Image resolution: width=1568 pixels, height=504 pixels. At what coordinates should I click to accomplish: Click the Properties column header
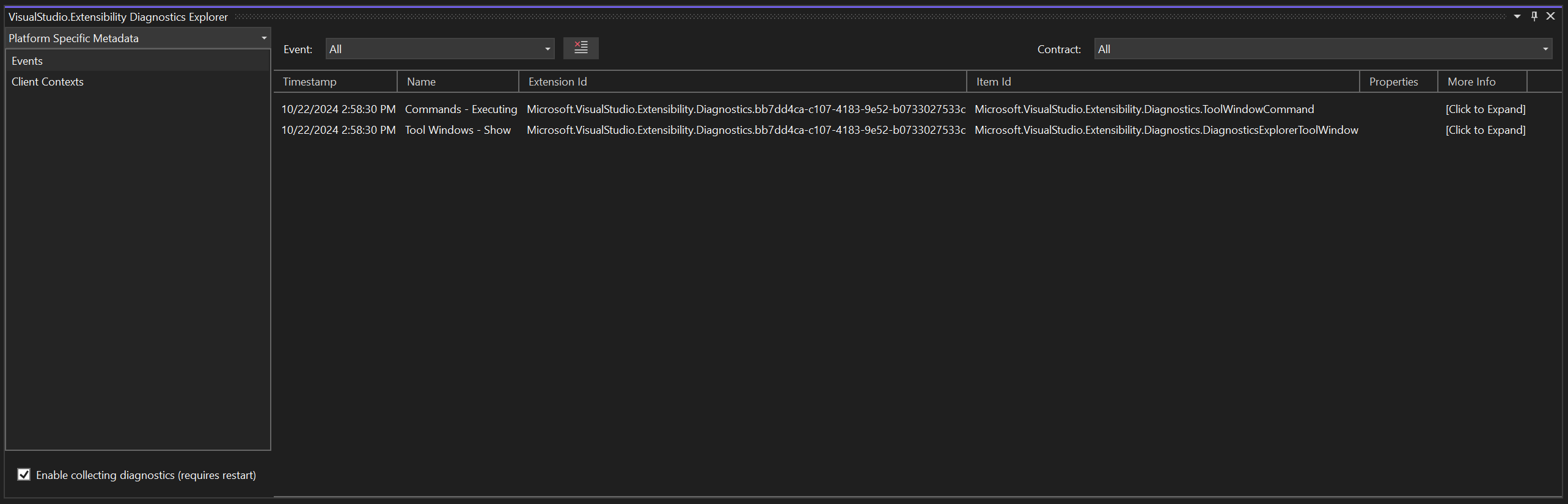coord(1399,82)
